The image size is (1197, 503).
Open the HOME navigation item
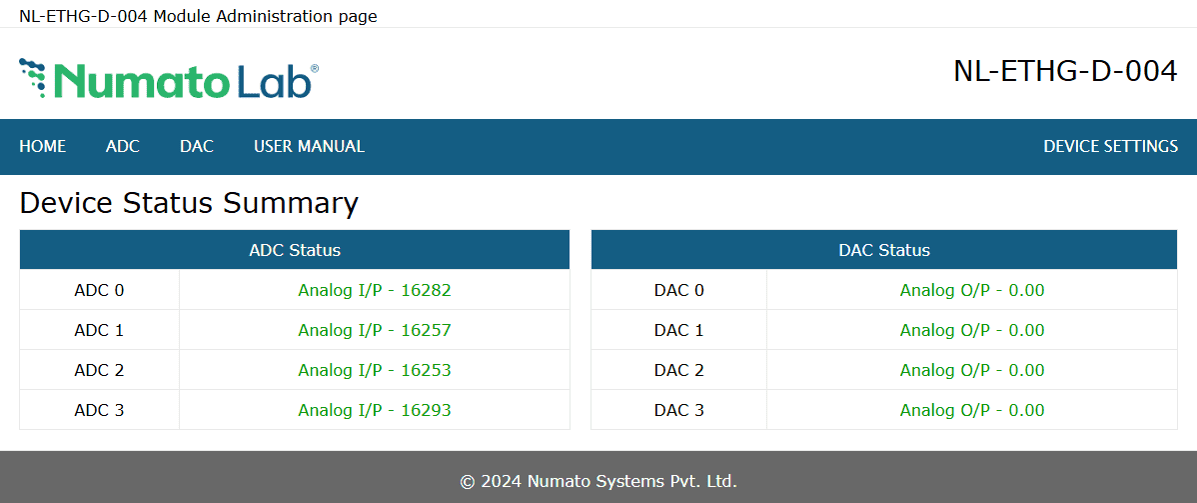click(x=43, y=146)
